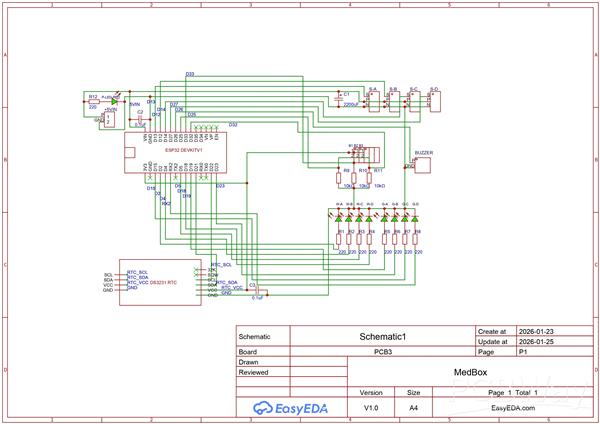Click the A4 size value

click(414, 408)
